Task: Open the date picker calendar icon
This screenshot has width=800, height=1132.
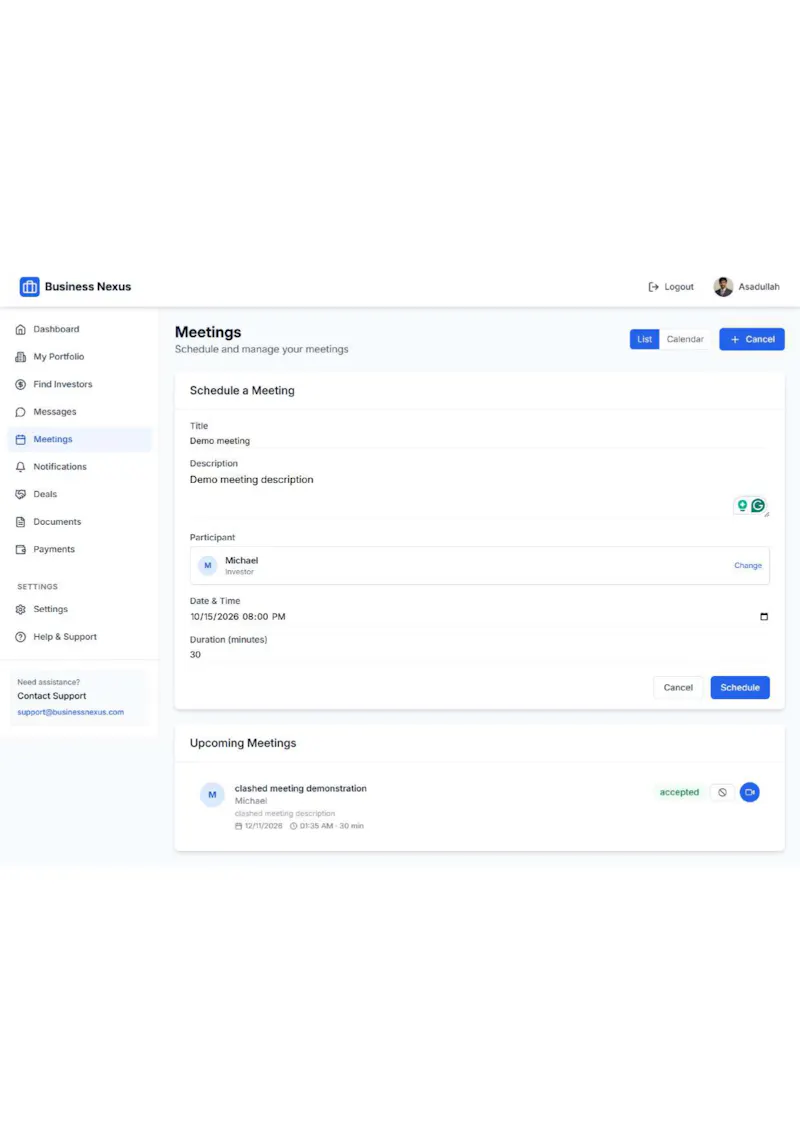Action: coord(764,617)
